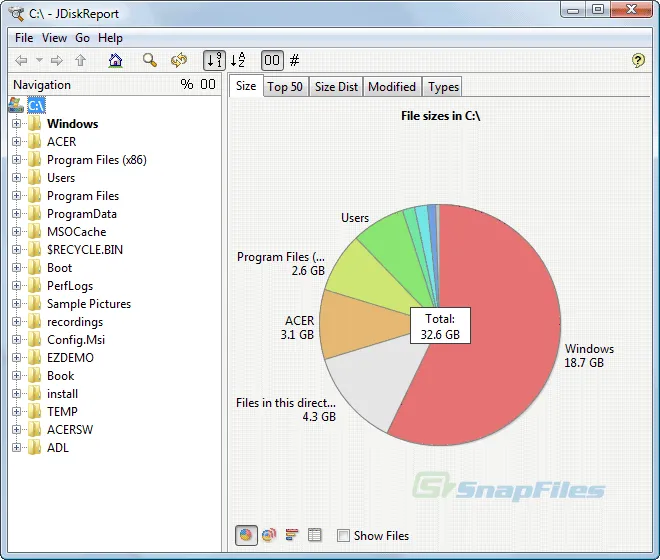Open the help question mark icon
Screen dimensions: 660x560
click(x=638, y=61)
